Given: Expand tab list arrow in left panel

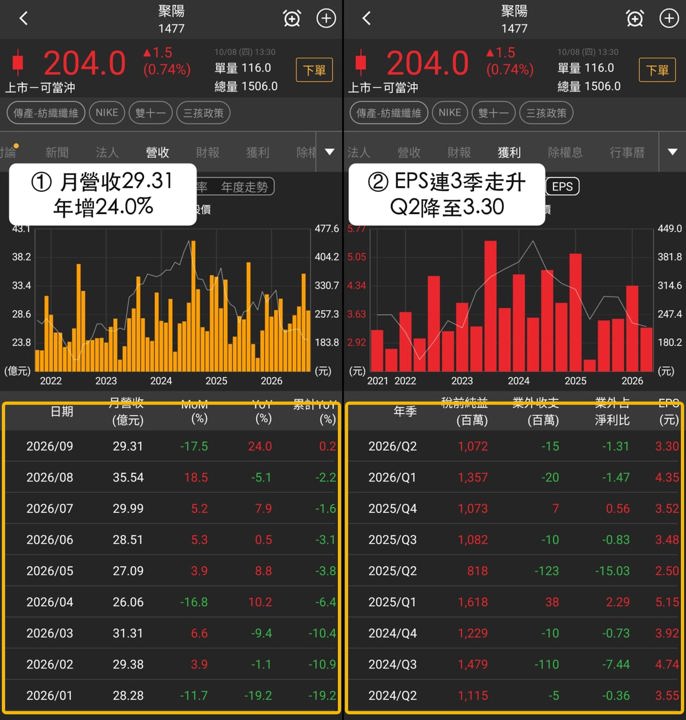Looking at the screenshot, I should [x=330, y=152].
